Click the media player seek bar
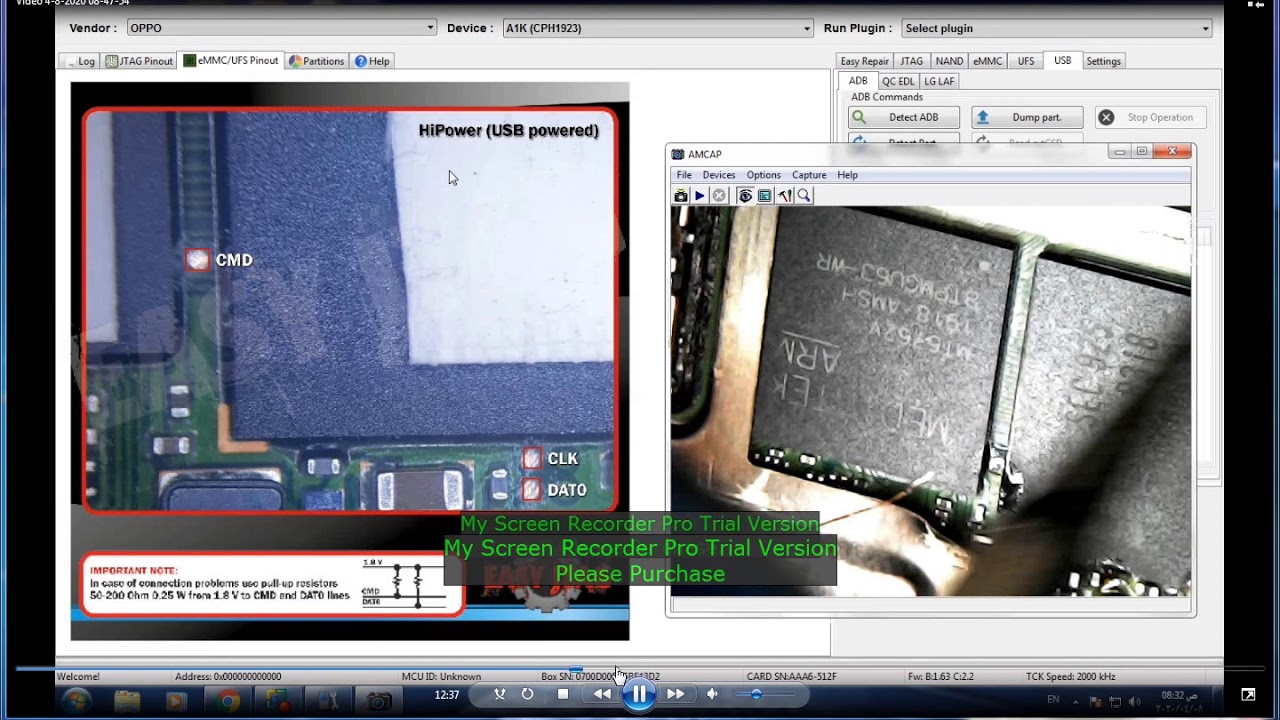The width and height of the screenshot is (1280, 720). pyautogui.click(x=640, y=669)
